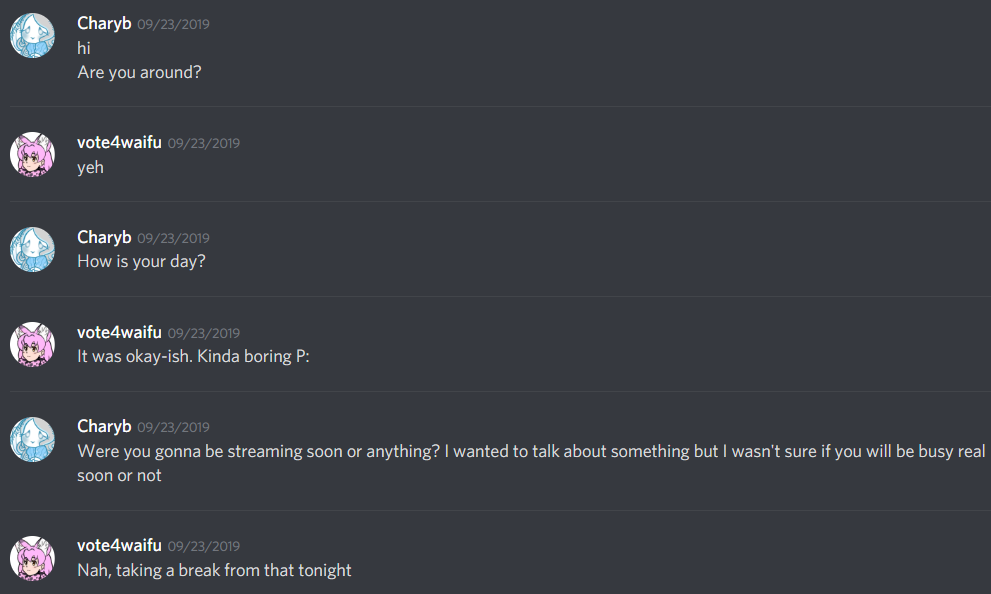Click the timestamp on the "okay-ish" message
Screen dimensions: 991x594
(203, 333)
